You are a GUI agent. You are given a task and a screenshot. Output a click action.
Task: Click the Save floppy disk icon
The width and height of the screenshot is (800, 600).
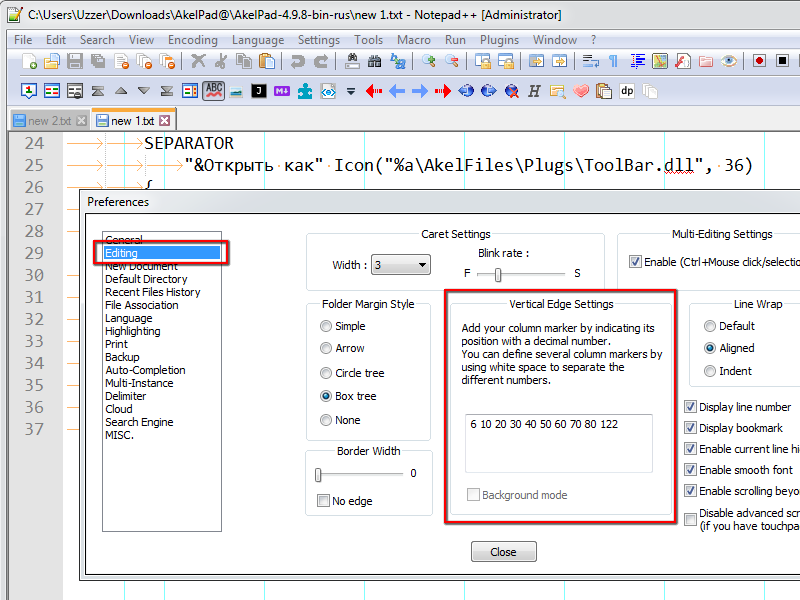coord(75,61)
